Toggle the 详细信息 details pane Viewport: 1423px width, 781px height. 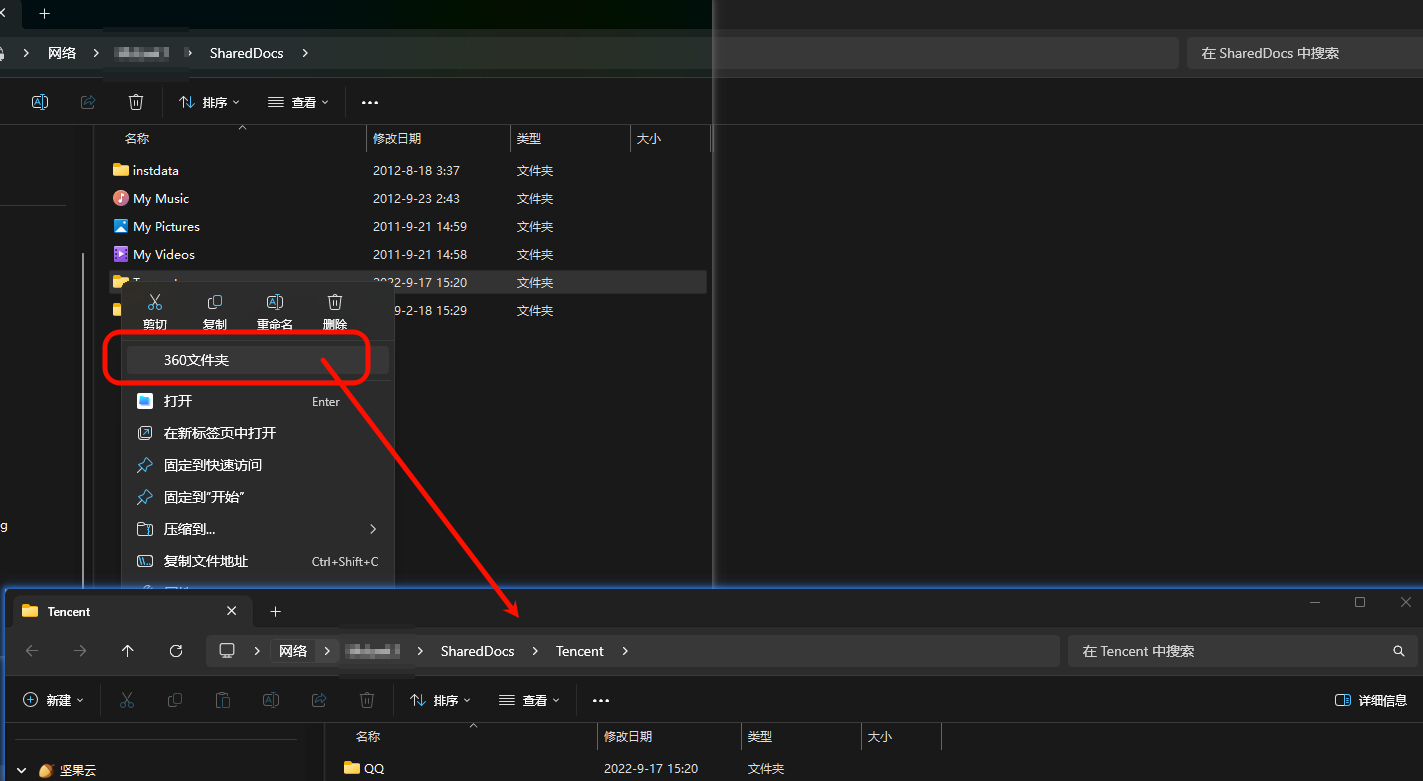coord(1371,700)
